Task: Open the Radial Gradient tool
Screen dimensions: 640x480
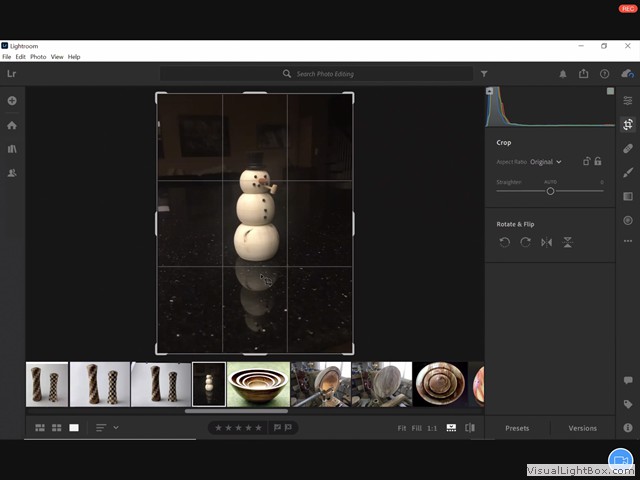Action: 628,220
